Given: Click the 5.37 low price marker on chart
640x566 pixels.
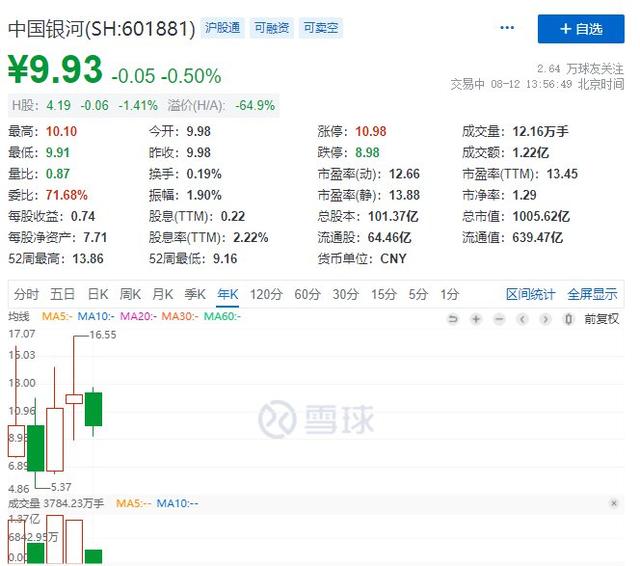Looking at the screenshot, I should 61,487.
